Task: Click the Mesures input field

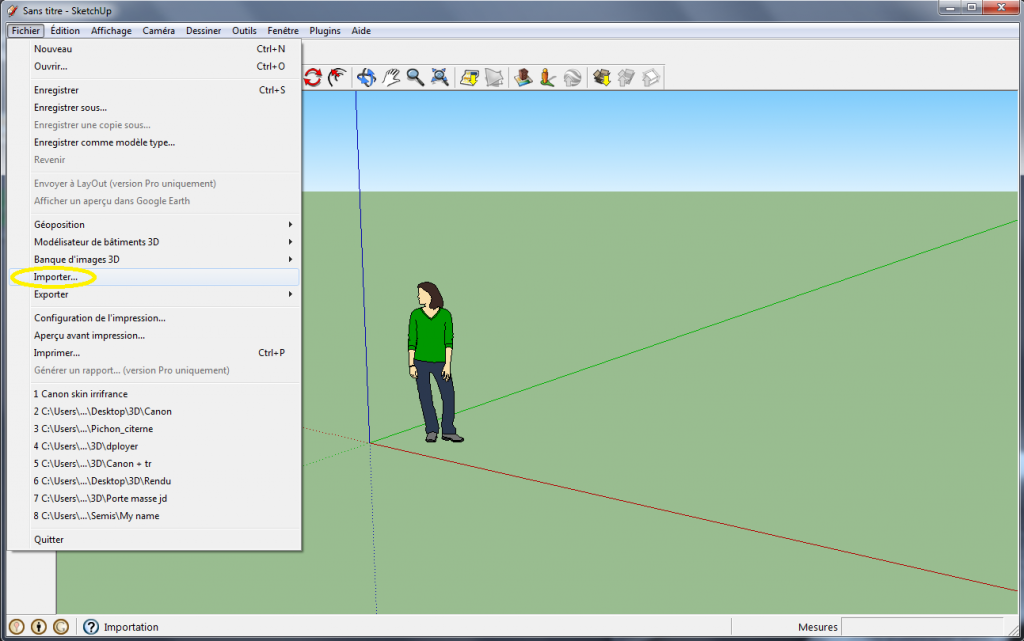Action: pos(922,627)
